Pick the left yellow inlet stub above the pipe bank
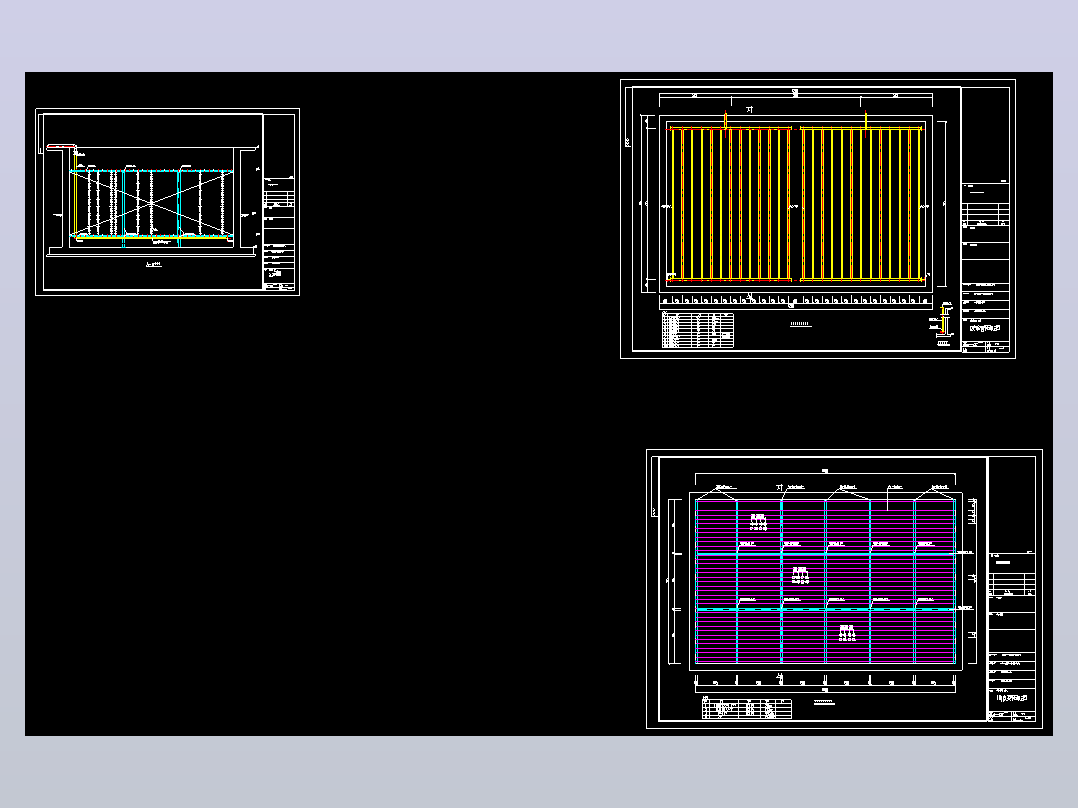Image resolution: width=1078 pixels, height=808 pixels. (725, 120)
